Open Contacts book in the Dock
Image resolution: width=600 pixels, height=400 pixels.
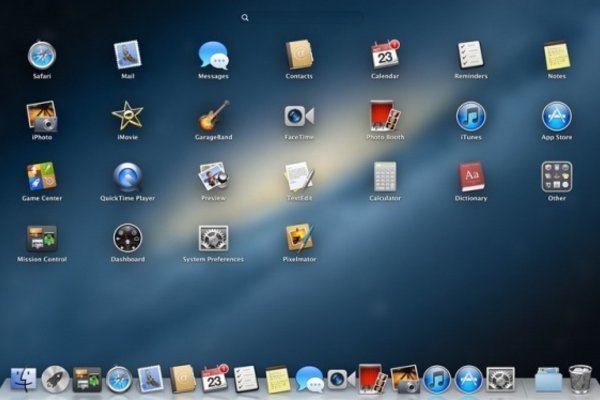point(183,379)
